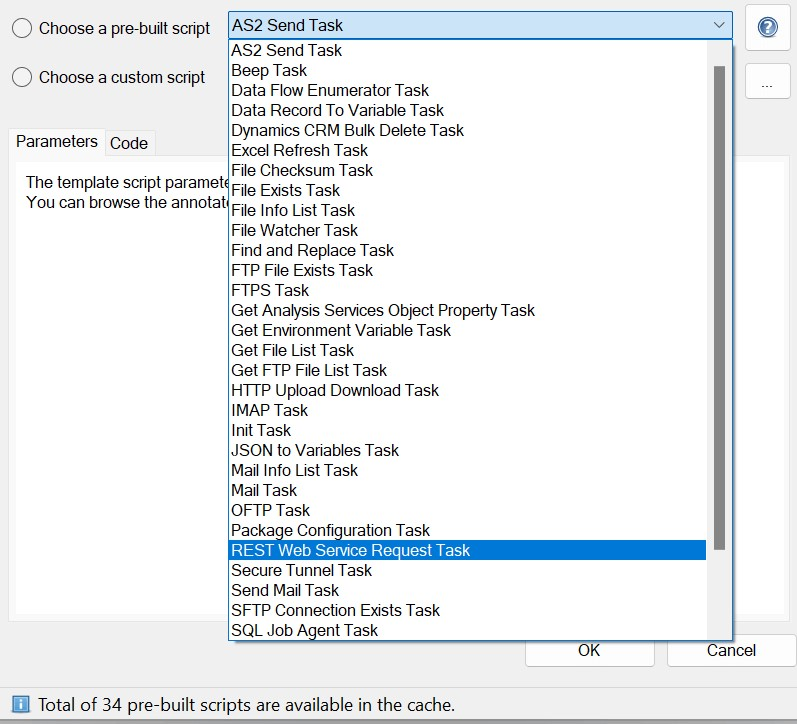797x724 pixels.
Task: Select SFTP Connection Exists Task
Action: point(467,610)
